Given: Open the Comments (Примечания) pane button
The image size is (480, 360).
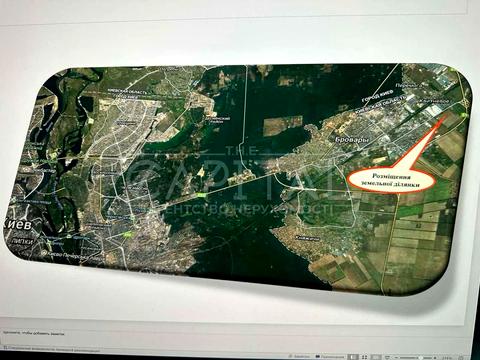Looking at the screenshot, I should pyautogui.click(x=330, y=357).
